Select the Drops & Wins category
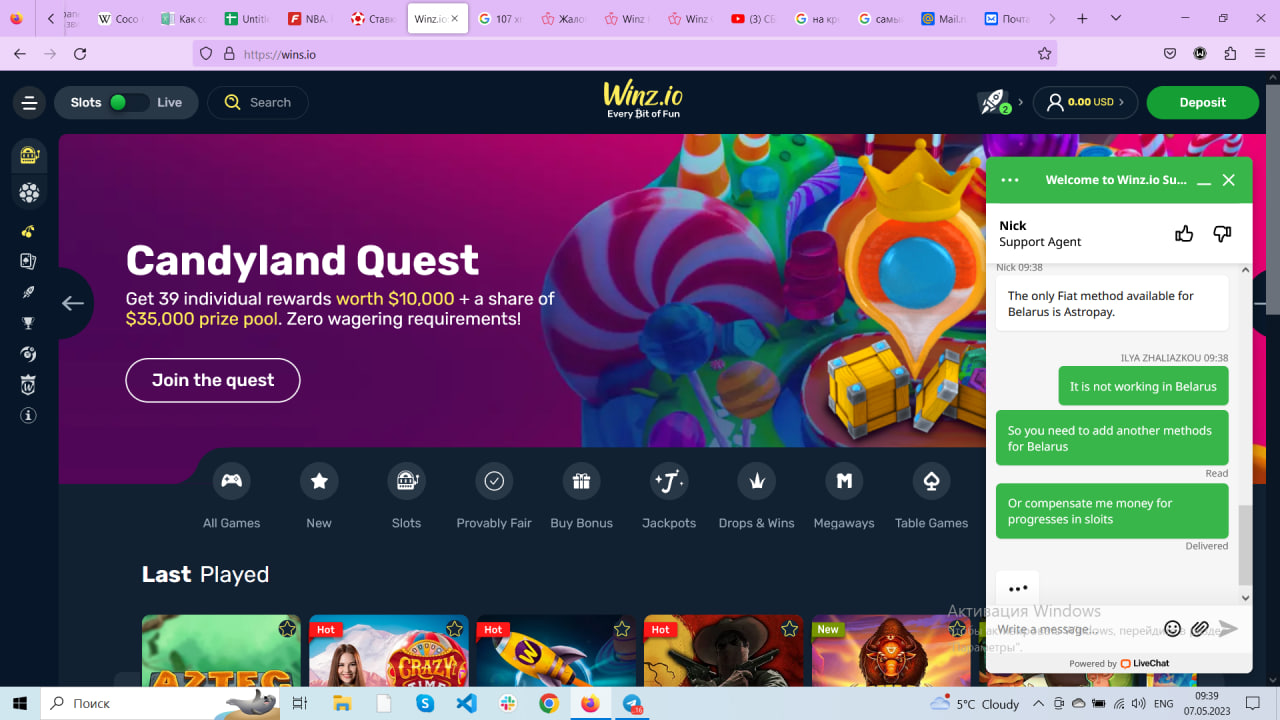Image resolution: width=1280 pixels, height=720 pixels. point(756,497)
